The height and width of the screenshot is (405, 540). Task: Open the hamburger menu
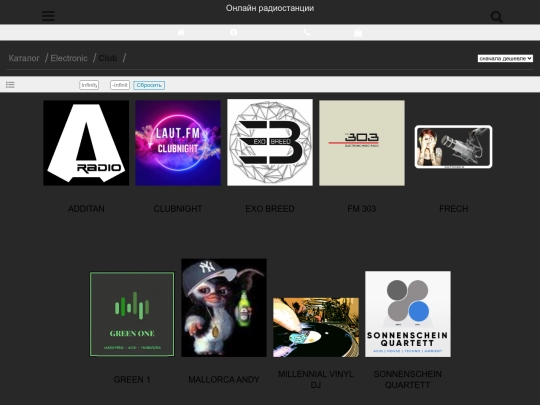tap(48, 15)
